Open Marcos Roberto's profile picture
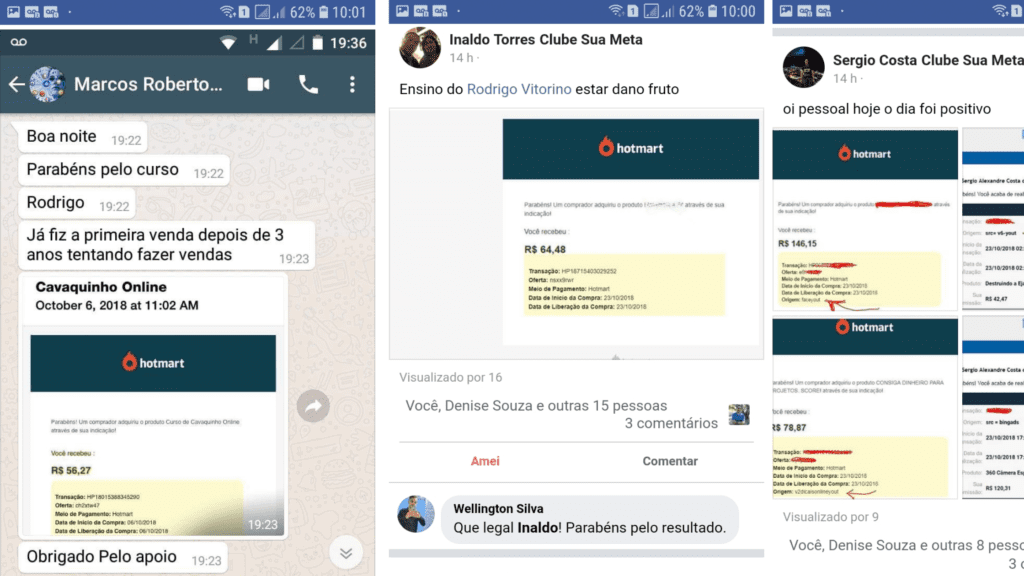The width and height of the screenshot is (1024, 576). click(x=47, y=84)
